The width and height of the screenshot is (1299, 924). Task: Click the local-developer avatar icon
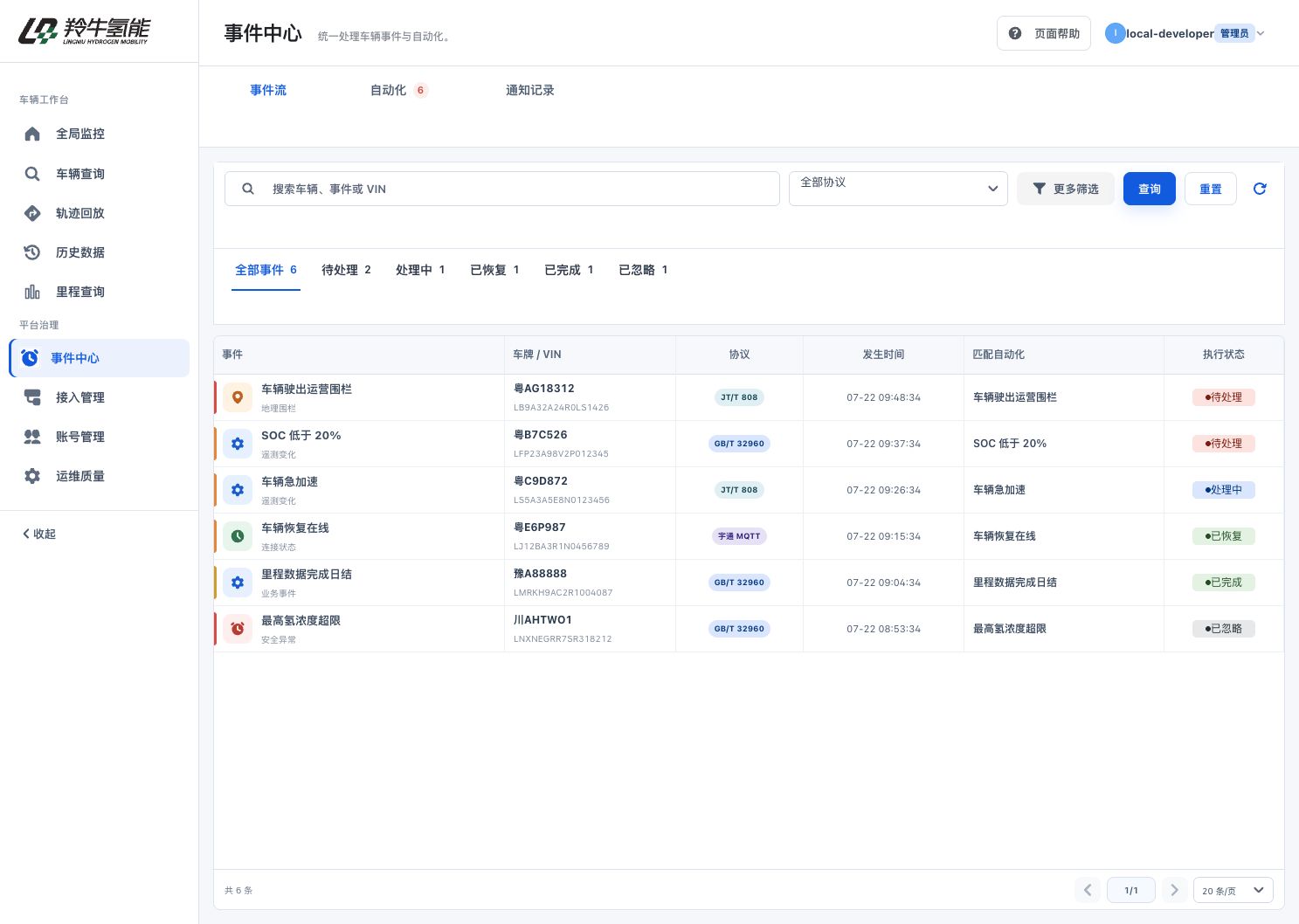(1115, 33)
